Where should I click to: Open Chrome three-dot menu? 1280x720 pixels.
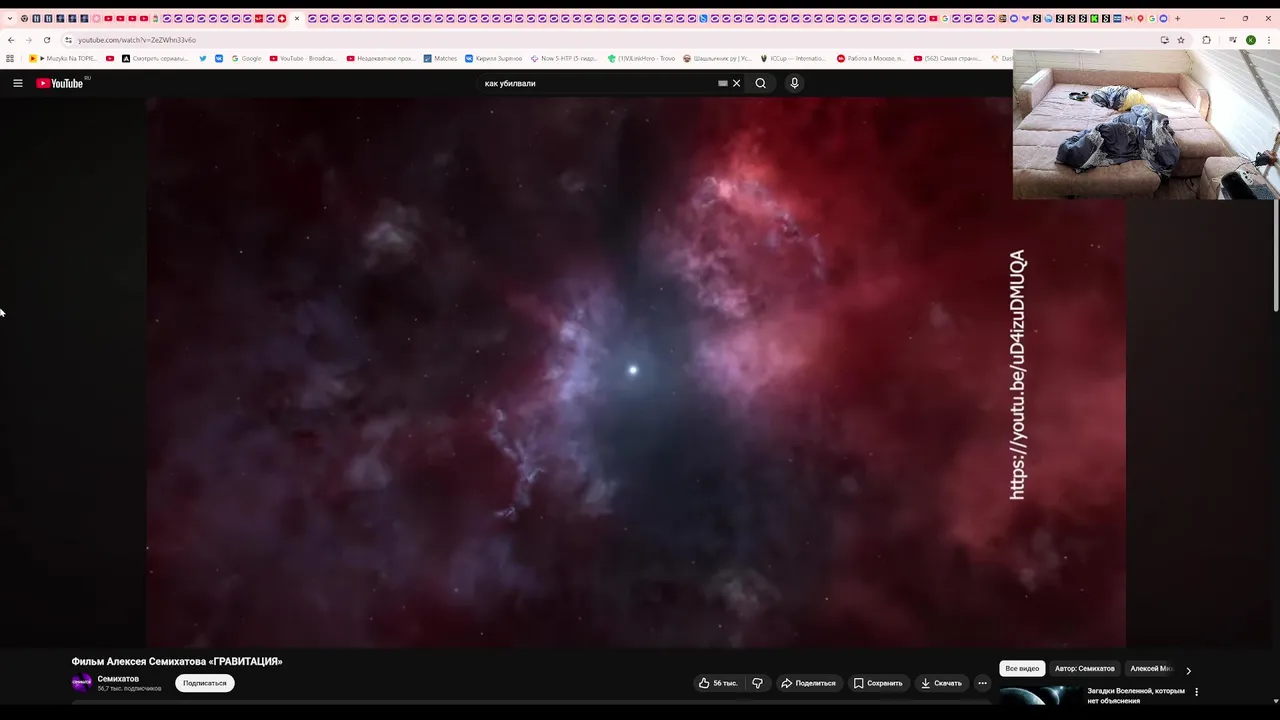(x=1269, y=40)
